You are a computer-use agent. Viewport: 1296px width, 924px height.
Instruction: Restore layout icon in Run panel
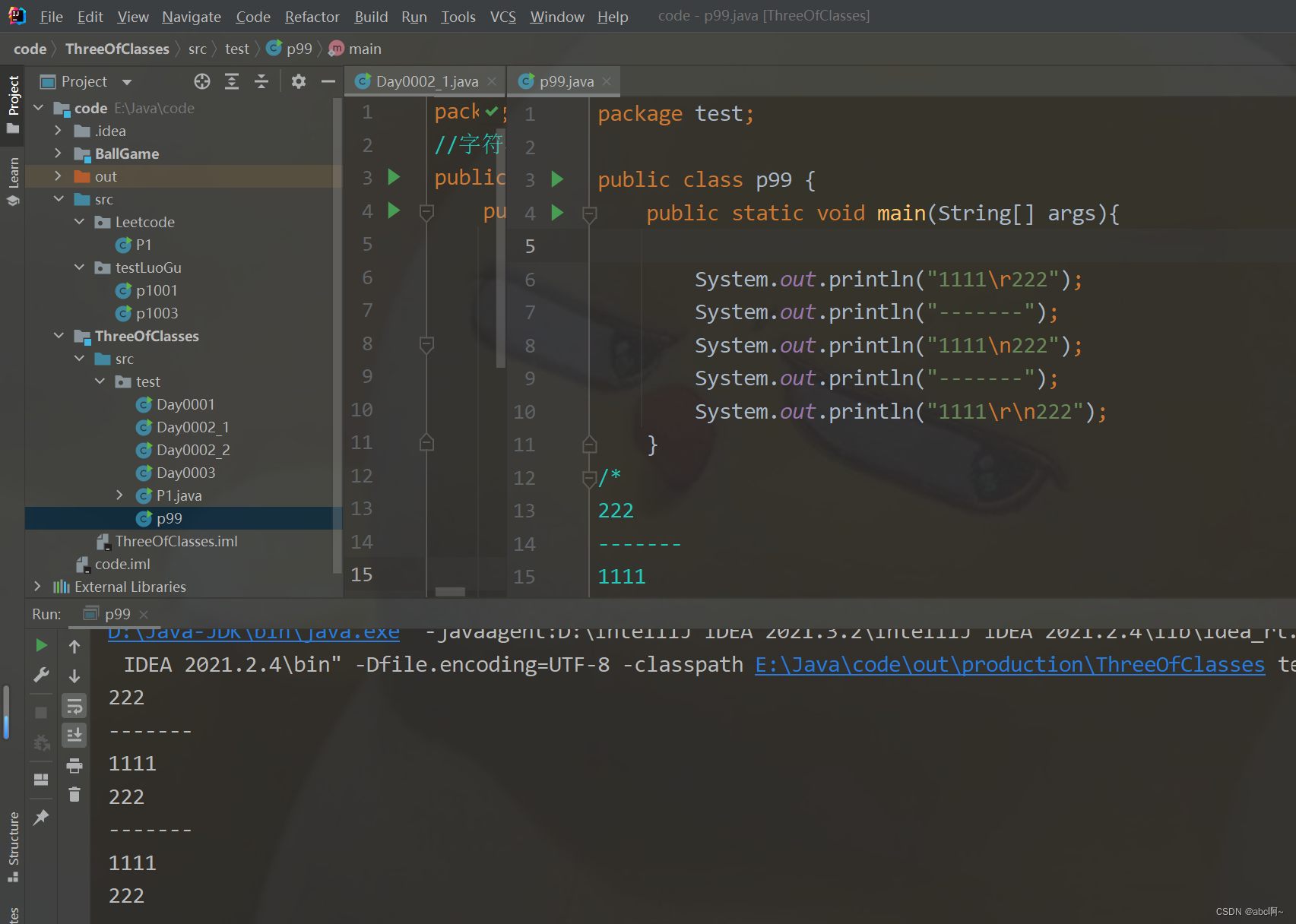pos(42,780)
